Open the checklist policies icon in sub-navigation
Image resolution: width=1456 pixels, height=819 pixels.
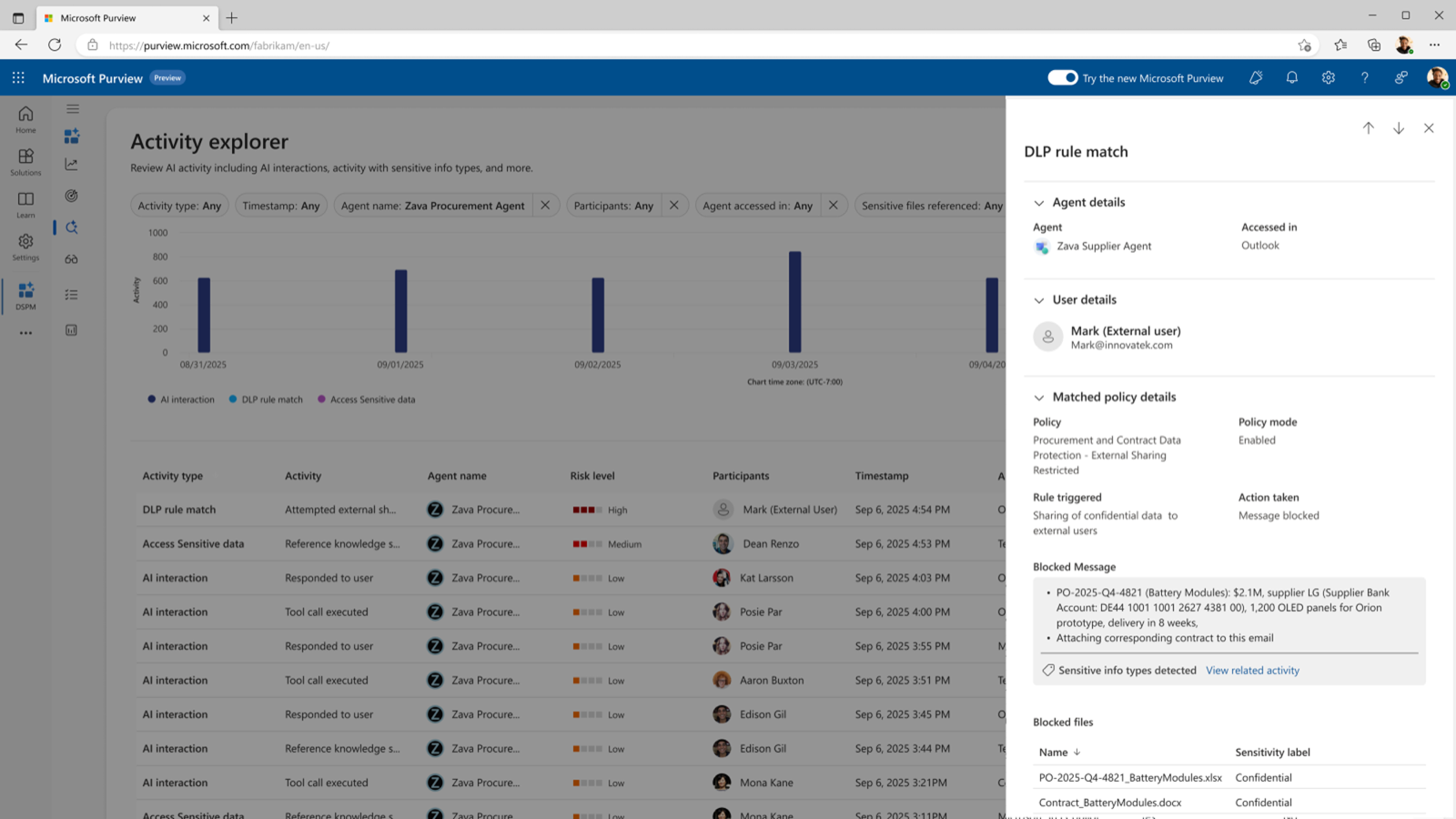72,295
